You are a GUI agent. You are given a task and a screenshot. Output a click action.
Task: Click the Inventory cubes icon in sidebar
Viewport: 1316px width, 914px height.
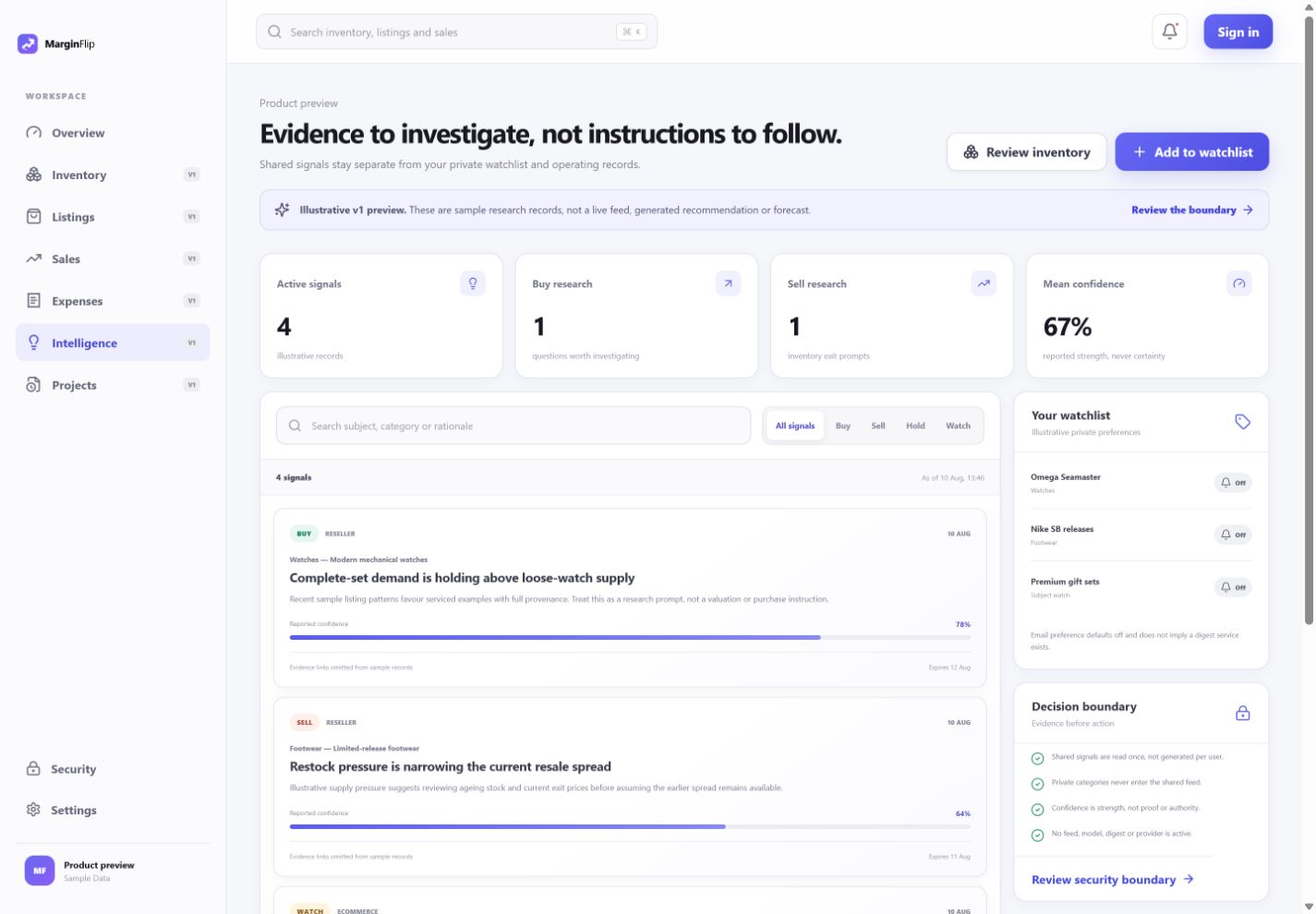pyautogui.click(x=34, y=174)
